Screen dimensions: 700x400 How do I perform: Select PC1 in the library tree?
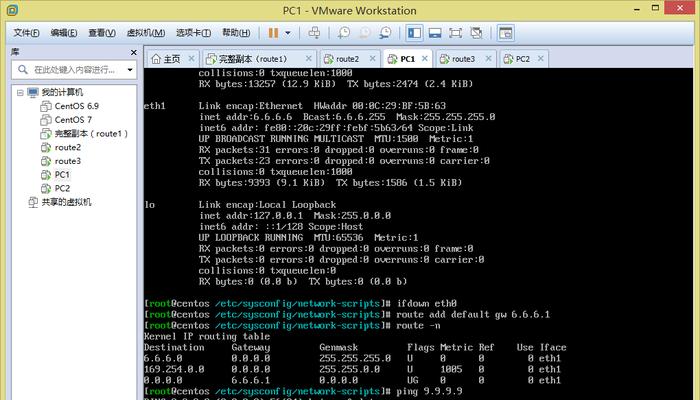[62, 175]
